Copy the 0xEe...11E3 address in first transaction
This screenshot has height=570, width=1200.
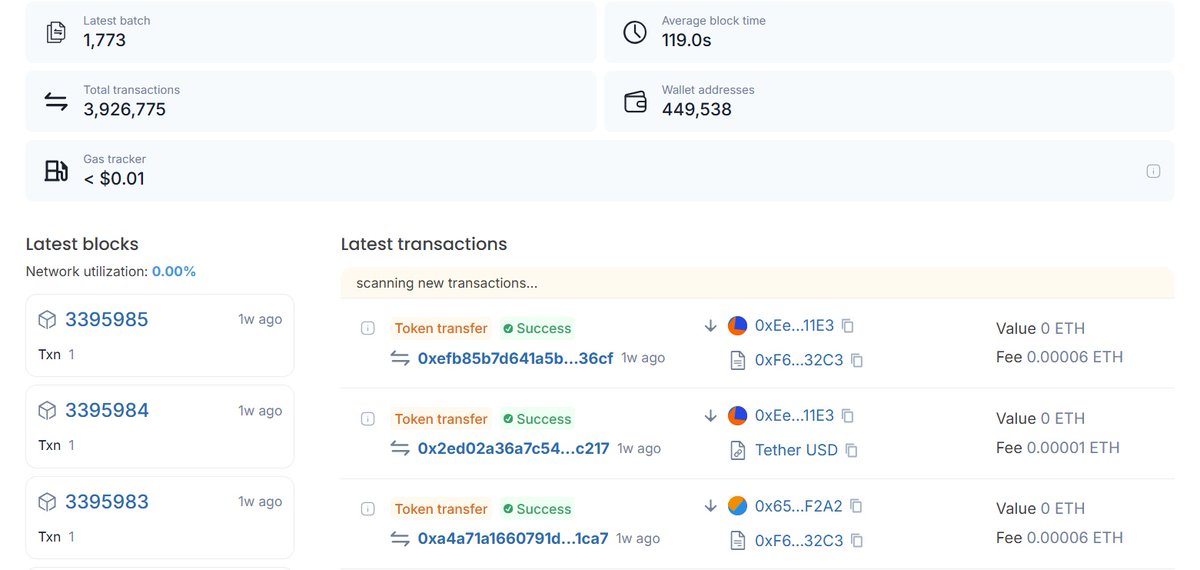pos(848,326)
